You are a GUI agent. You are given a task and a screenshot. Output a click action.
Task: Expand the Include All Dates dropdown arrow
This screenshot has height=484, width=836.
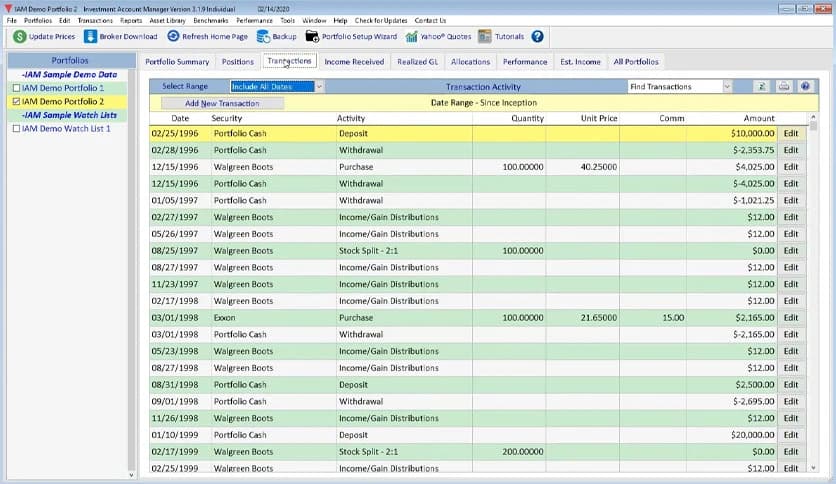319,86
